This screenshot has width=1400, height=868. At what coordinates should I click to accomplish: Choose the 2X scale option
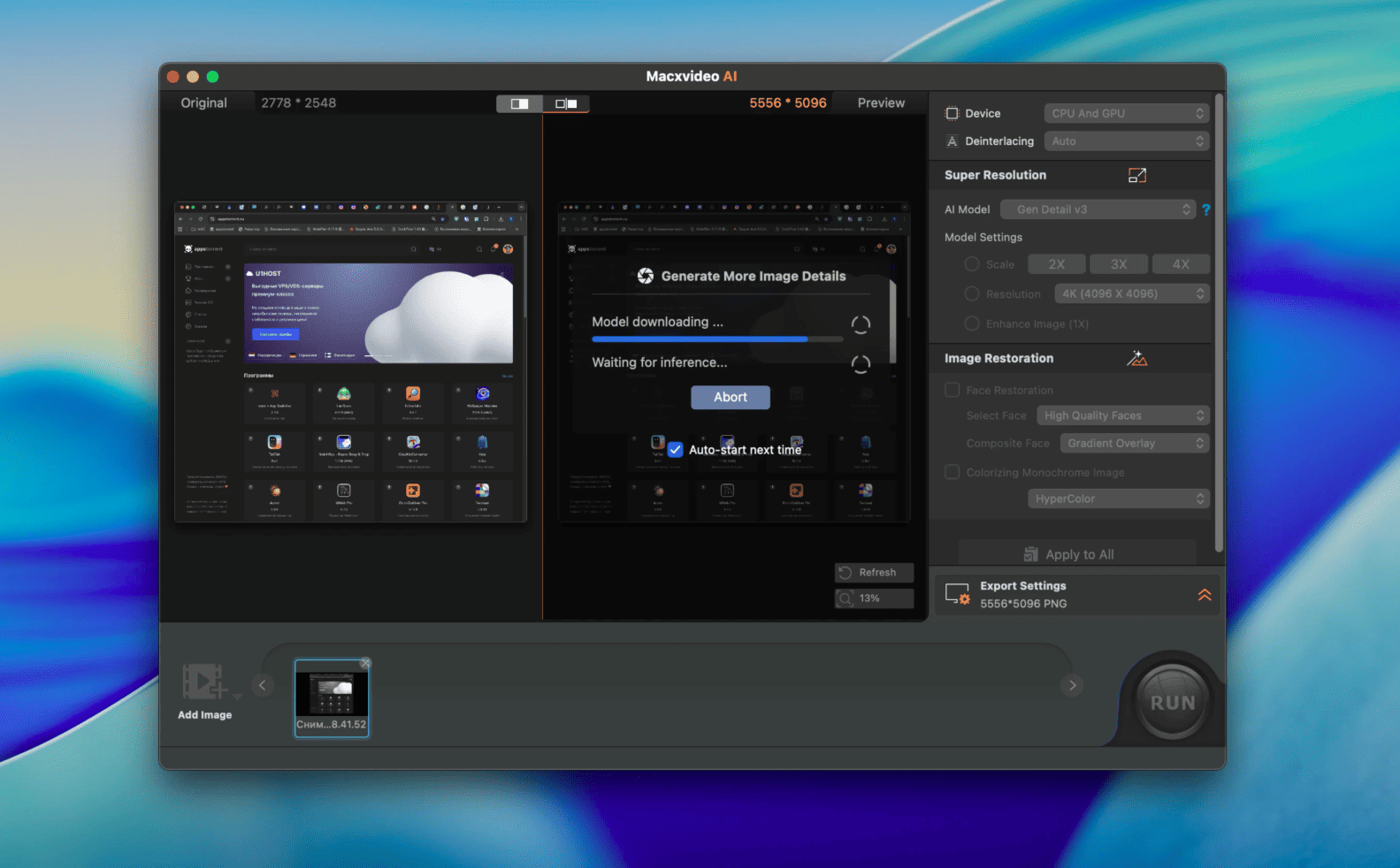(1057, 263)
